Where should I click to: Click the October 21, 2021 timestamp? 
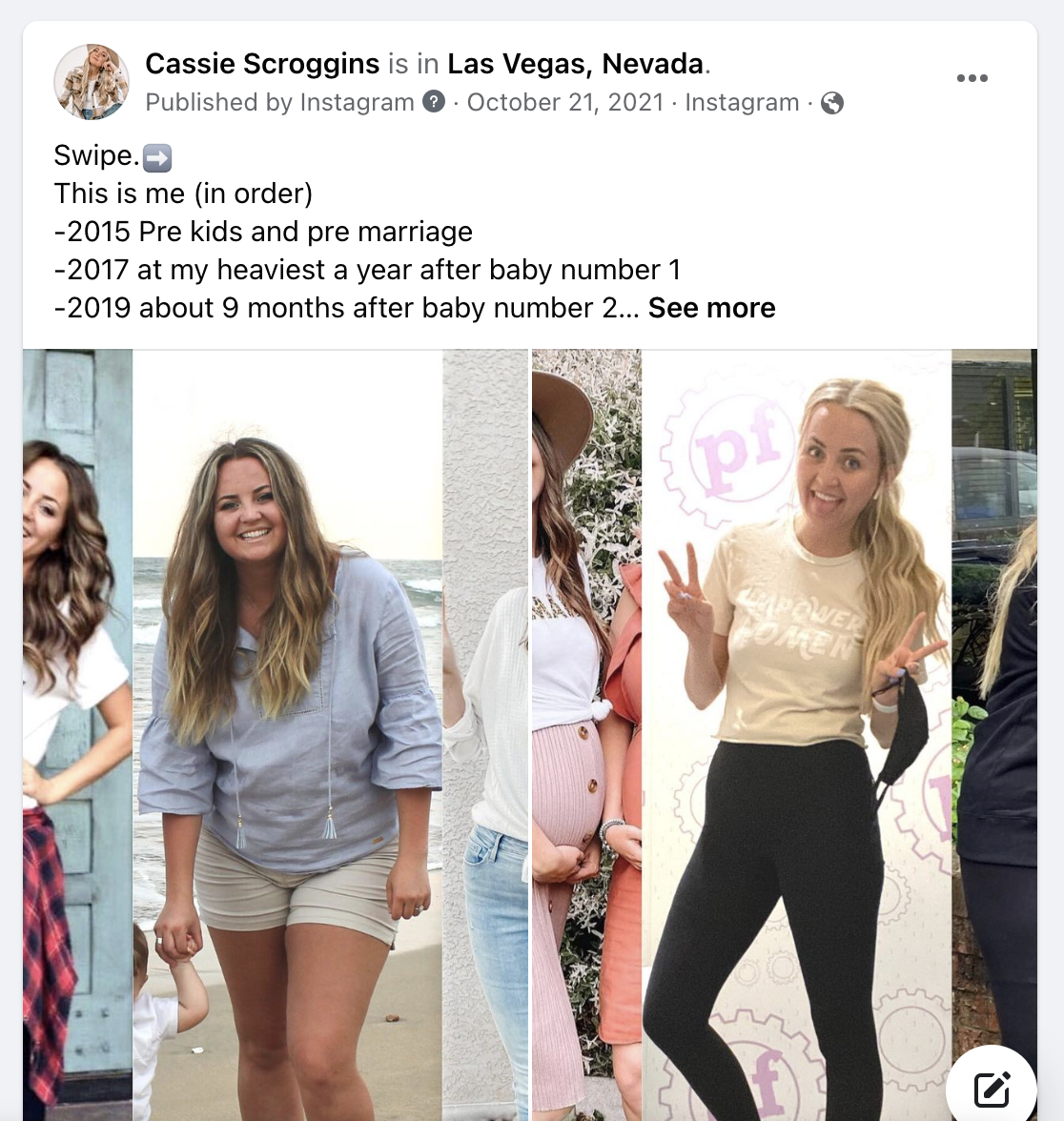click(565, 102)
